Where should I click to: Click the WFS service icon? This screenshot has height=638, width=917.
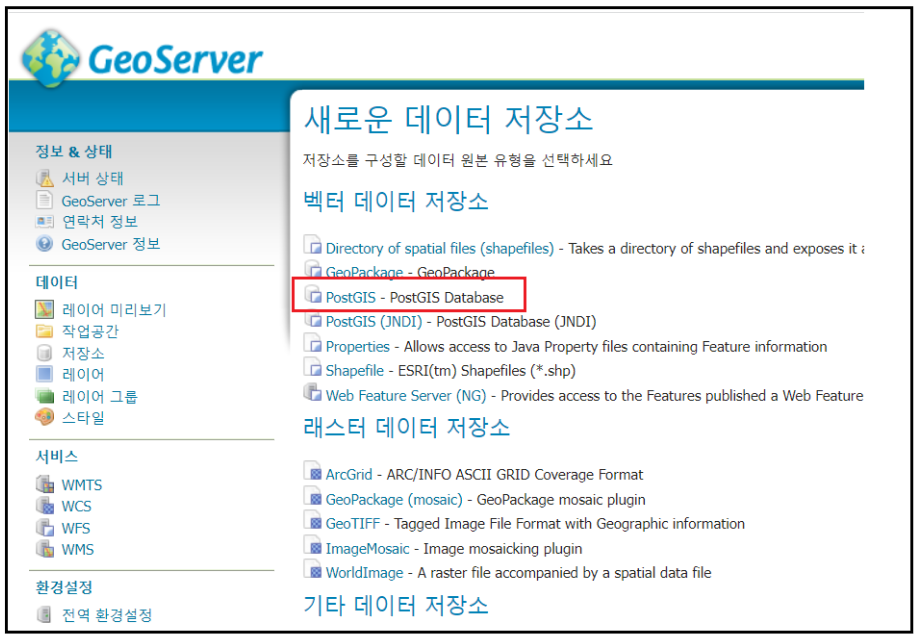[44, 527]
